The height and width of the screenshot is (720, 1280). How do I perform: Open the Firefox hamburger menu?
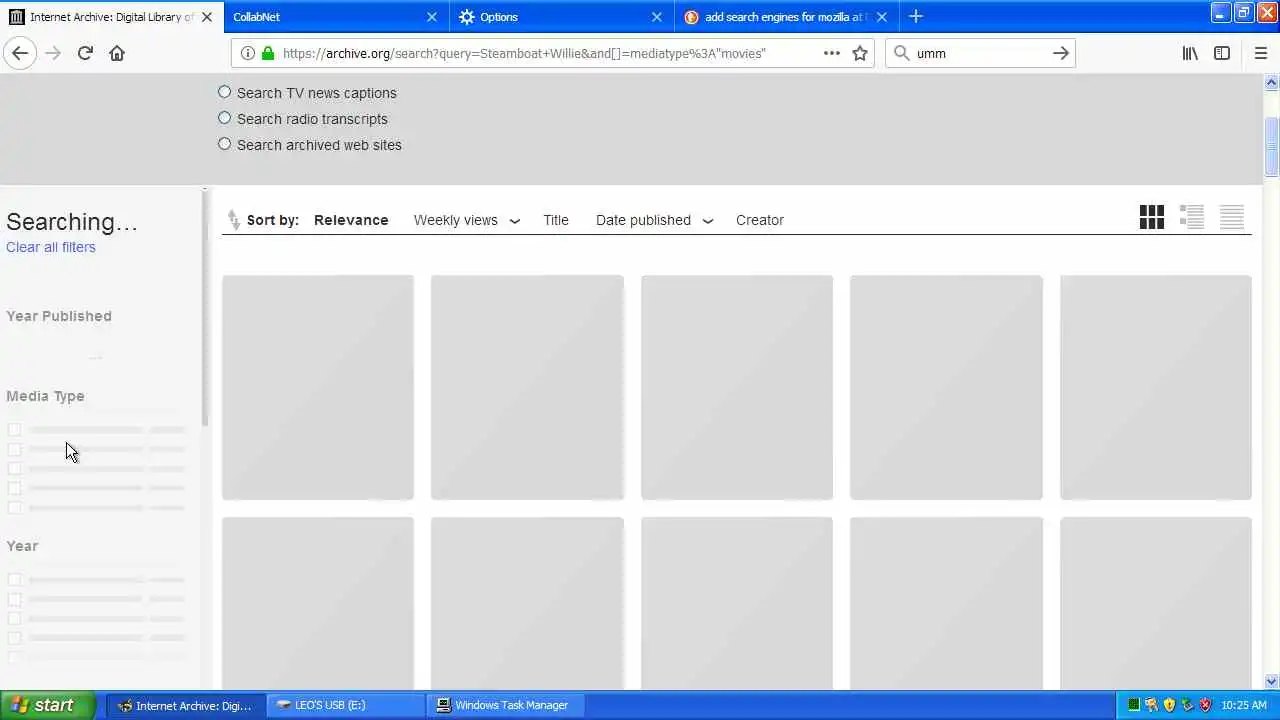1260,53
